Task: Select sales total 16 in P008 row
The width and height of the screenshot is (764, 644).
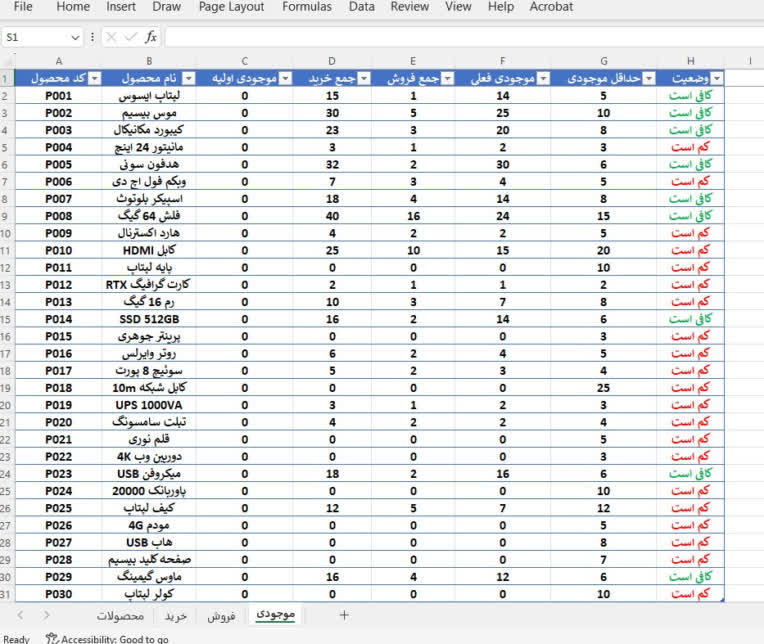Action: click(x=413, y=216)
